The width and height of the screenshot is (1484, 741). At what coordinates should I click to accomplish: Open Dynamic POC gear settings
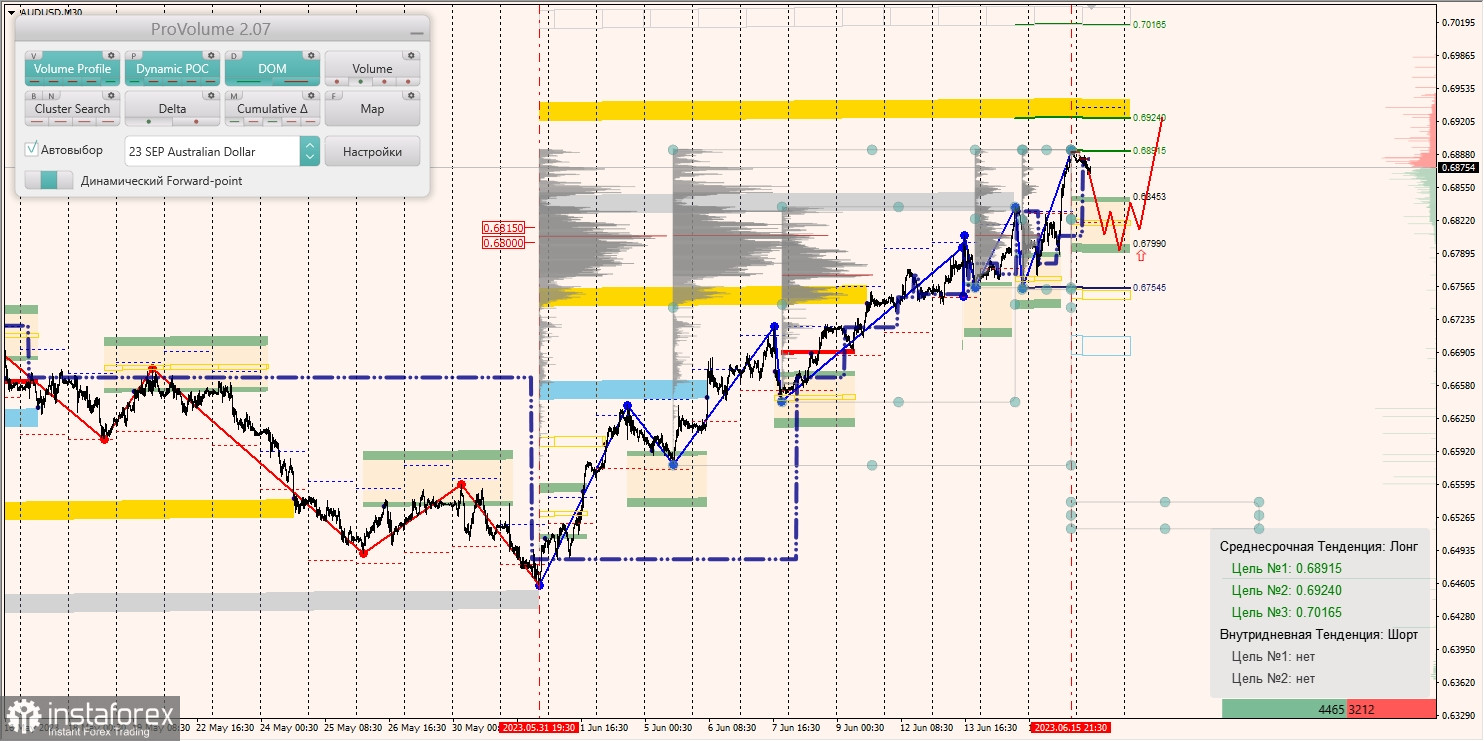[x=211, y=55]
